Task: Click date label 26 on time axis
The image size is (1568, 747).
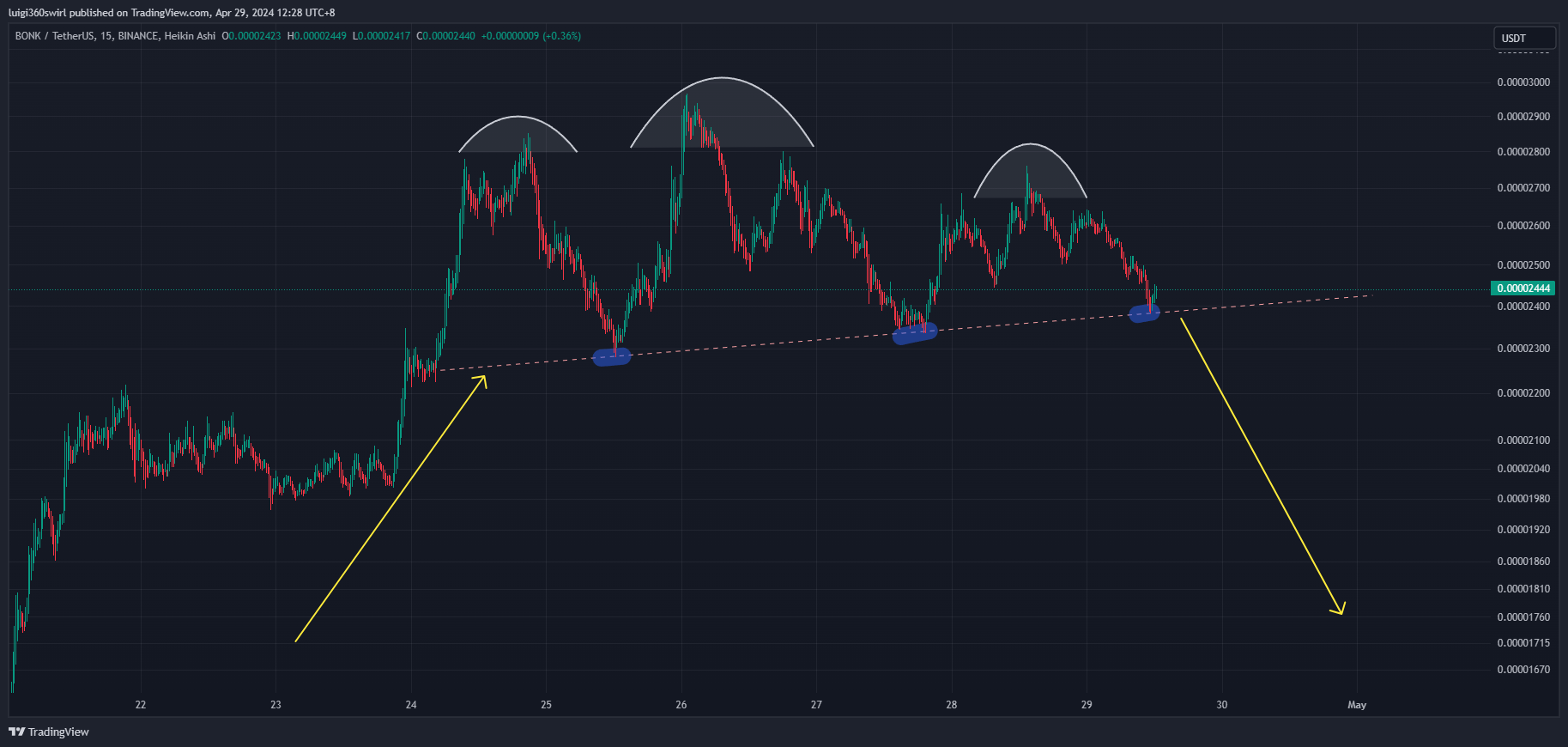Action: coord(681,705)
